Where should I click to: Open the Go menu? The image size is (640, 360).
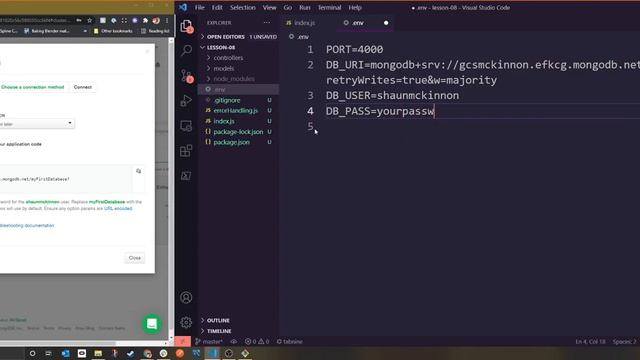click(288, 7)
